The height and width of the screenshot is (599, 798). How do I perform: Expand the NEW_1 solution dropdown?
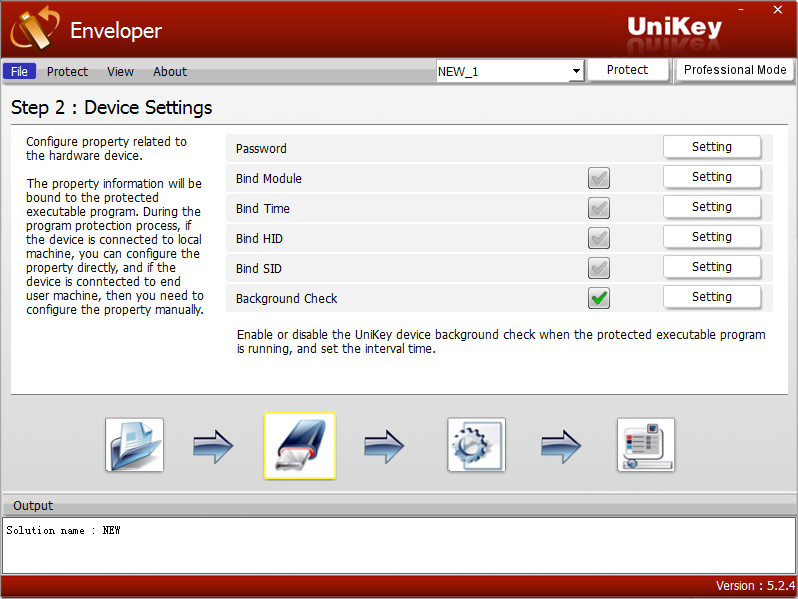(x=576, y=71)
